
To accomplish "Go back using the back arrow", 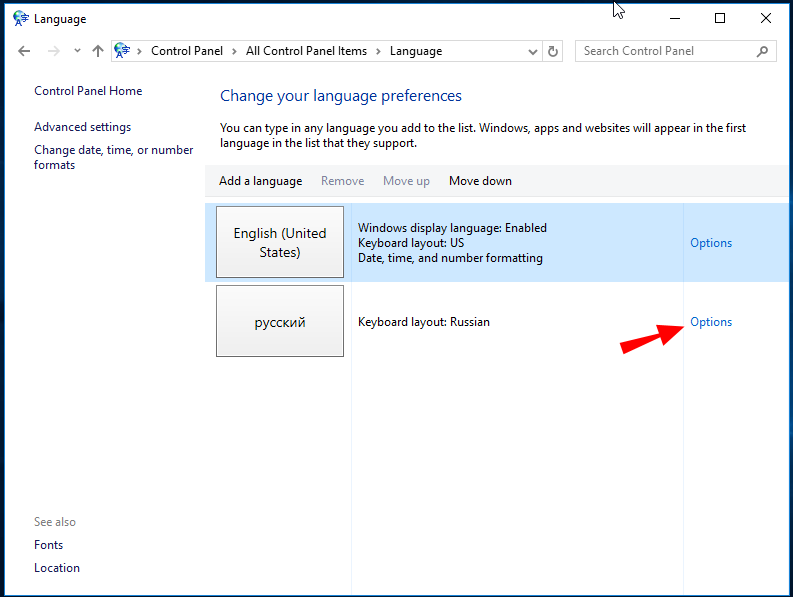I will click(x=24, y=51).
